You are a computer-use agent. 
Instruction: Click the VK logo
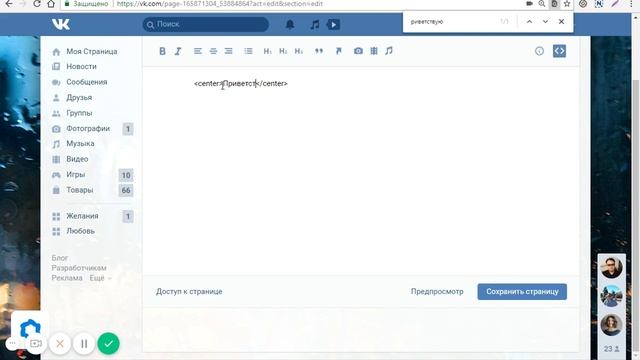coord(61,24)
